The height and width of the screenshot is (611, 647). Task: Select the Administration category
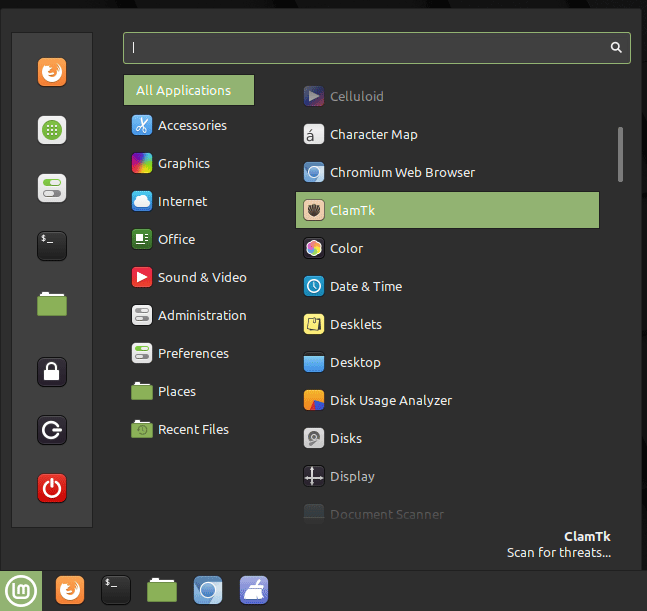189,315
